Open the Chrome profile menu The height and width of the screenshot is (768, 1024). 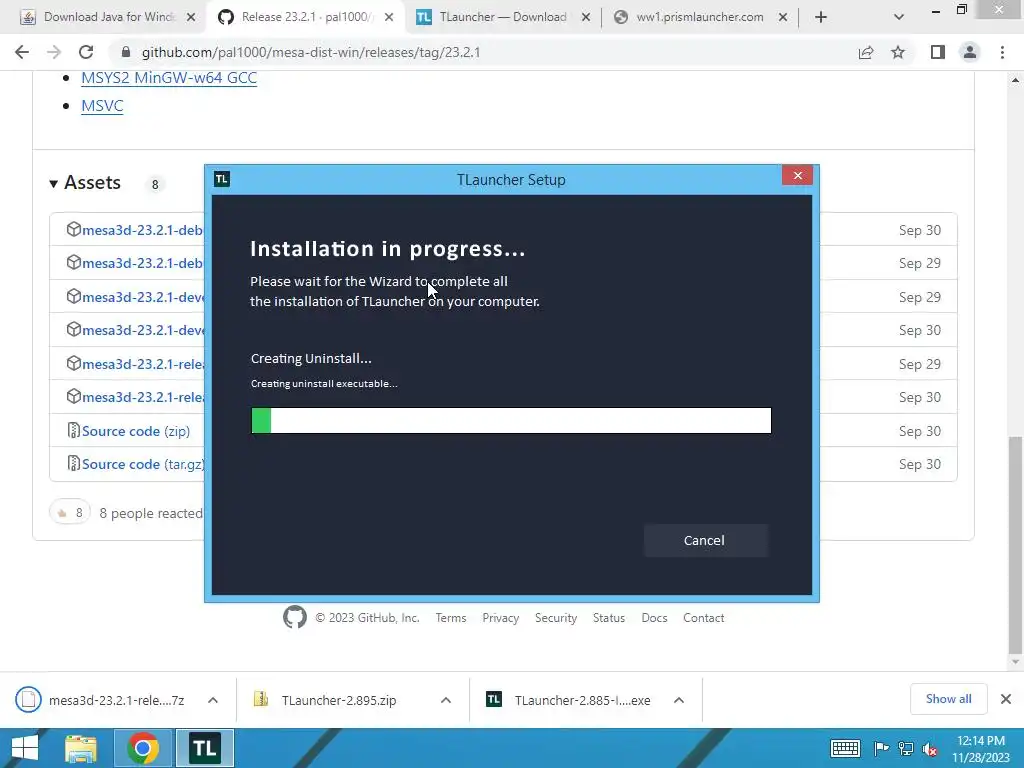[x=970, y=52]
